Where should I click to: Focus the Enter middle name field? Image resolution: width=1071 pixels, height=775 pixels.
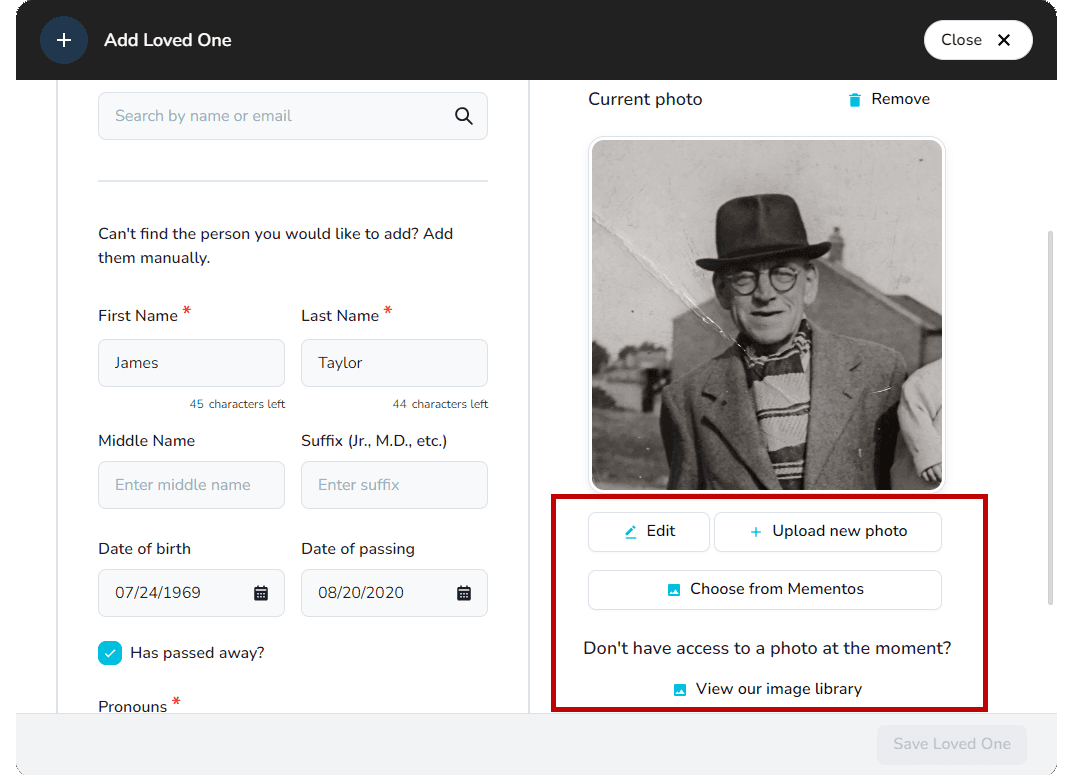[191, 485]
